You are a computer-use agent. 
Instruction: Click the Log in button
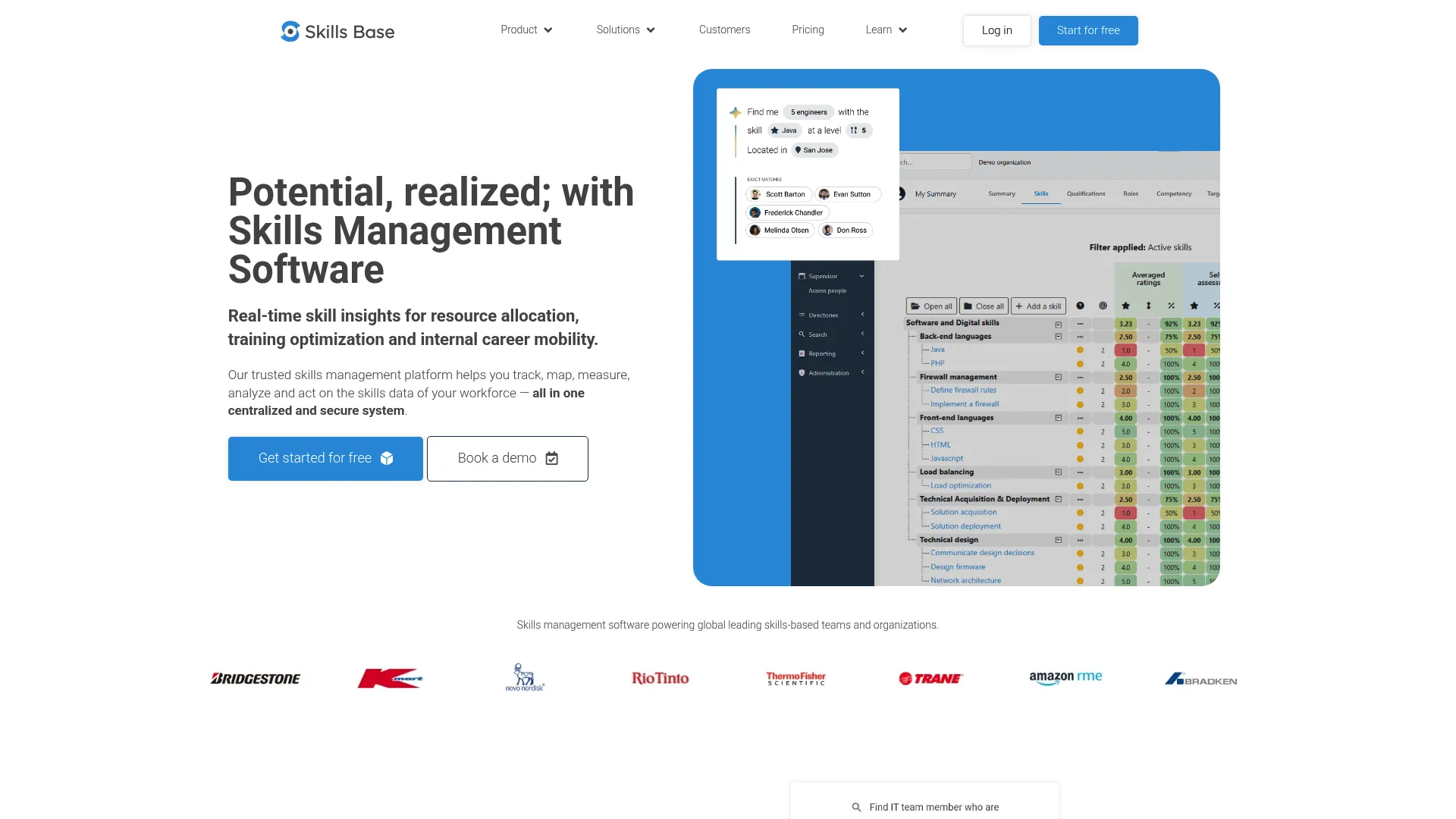[x=996, y=30]
